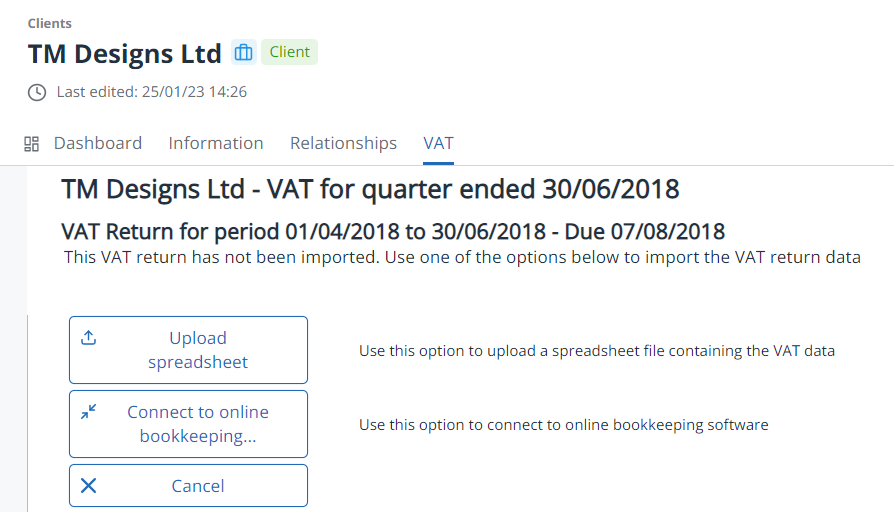Click the upload spreadsheet description text
This screenshot has height=512, width=894.
(596, 351)
